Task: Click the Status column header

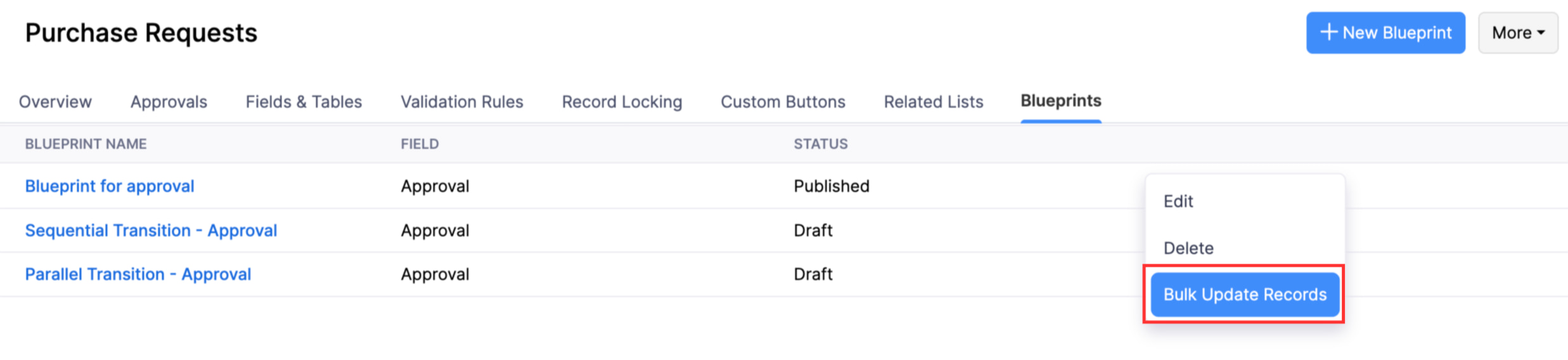Action: (820, 145)
